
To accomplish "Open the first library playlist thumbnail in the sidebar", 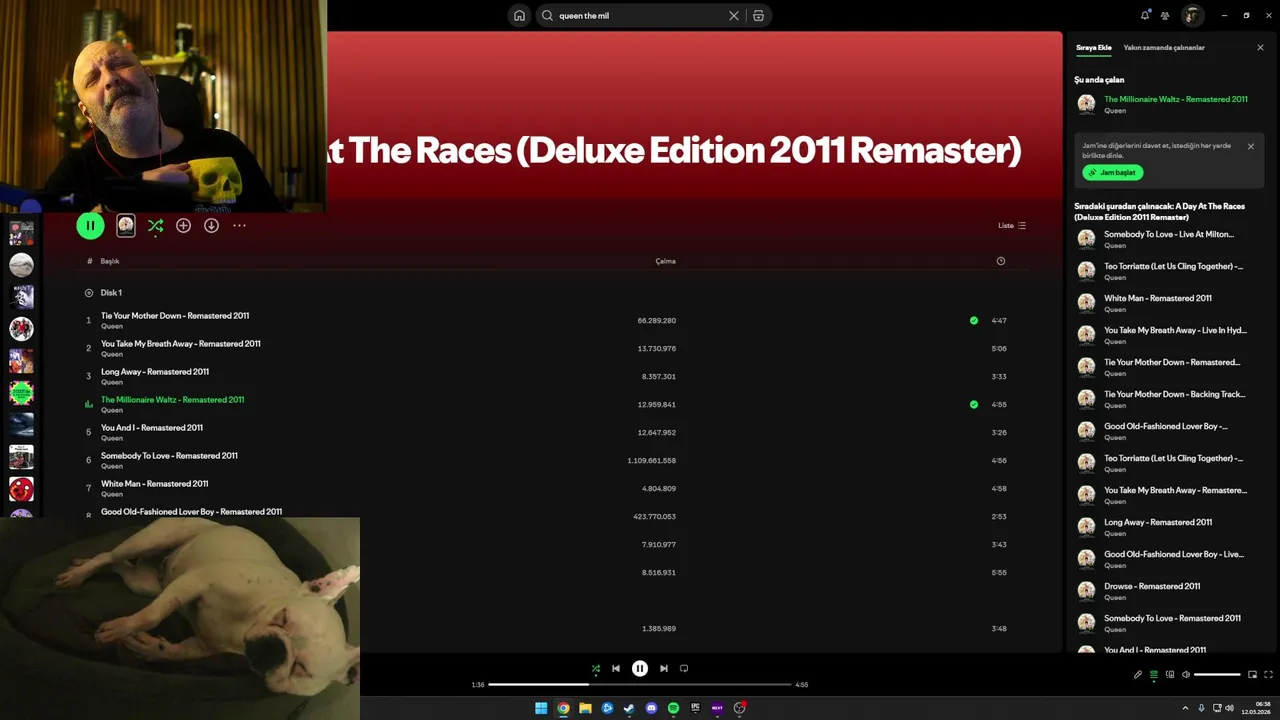I will click(21, 233).
